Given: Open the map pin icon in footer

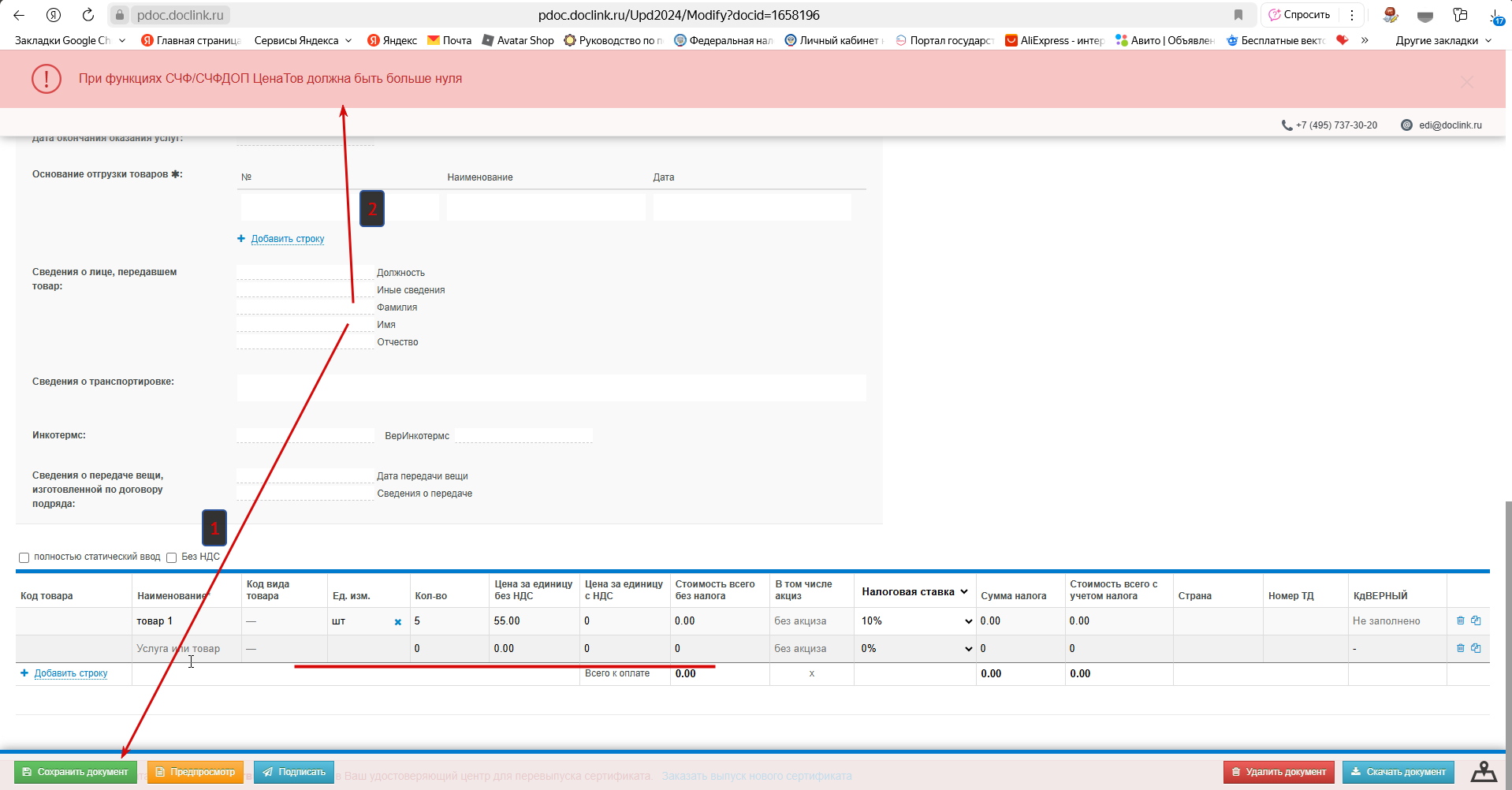Looking at the screenshot, I should coord(1484,772).
